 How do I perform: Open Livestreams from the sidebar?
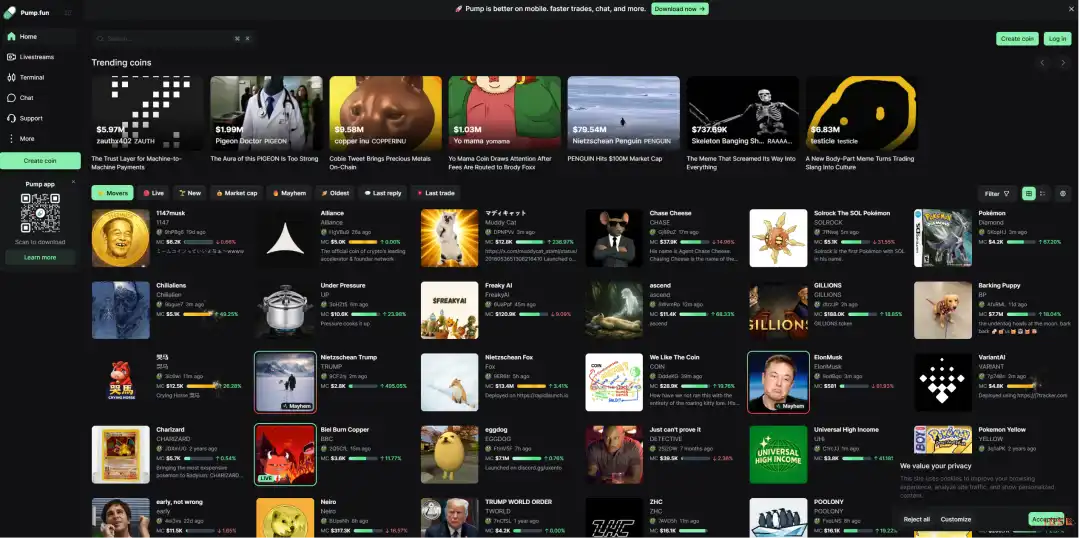point(36,57)
